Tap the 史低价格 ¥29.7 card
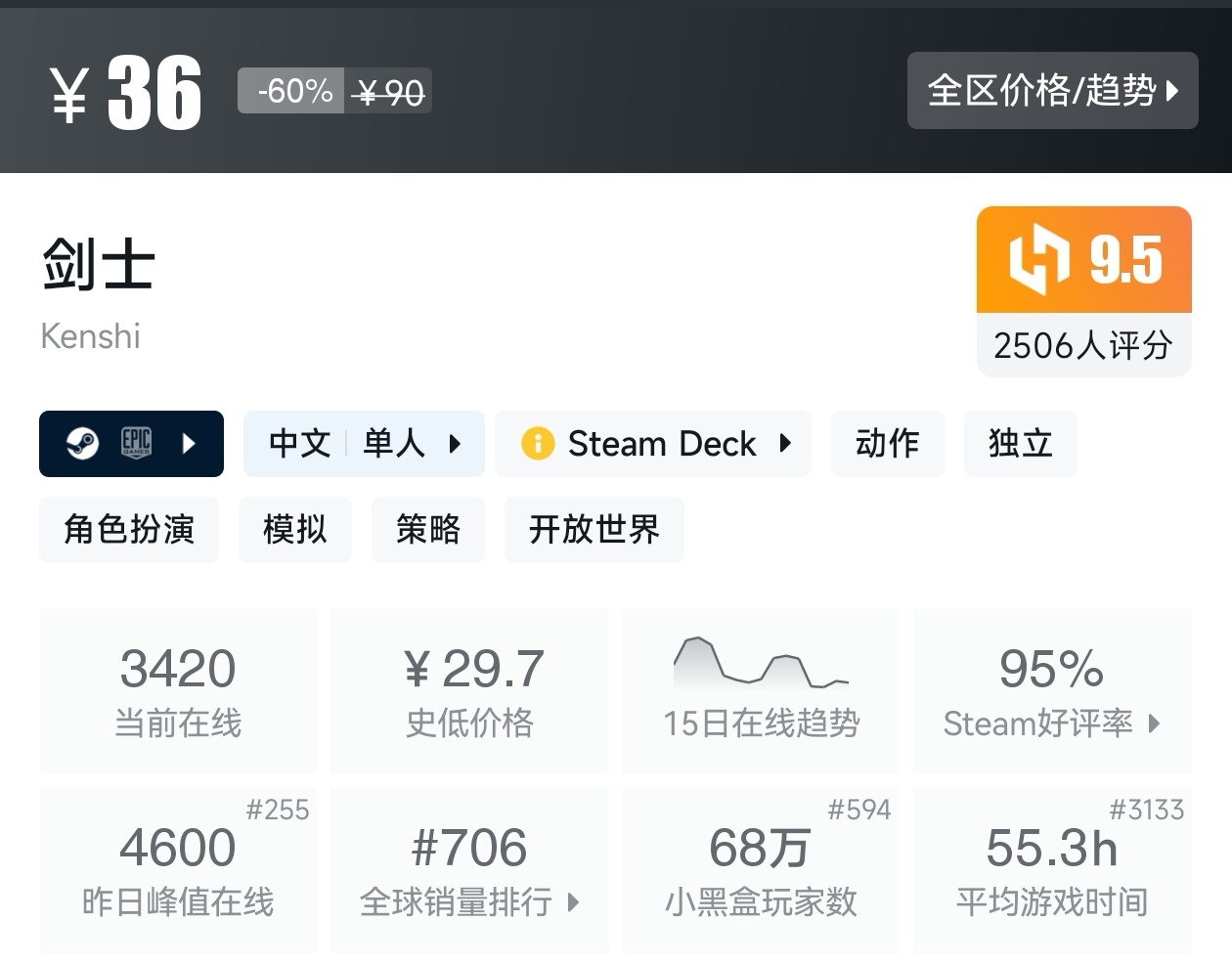1232x964 pixels. click(469, 692)
